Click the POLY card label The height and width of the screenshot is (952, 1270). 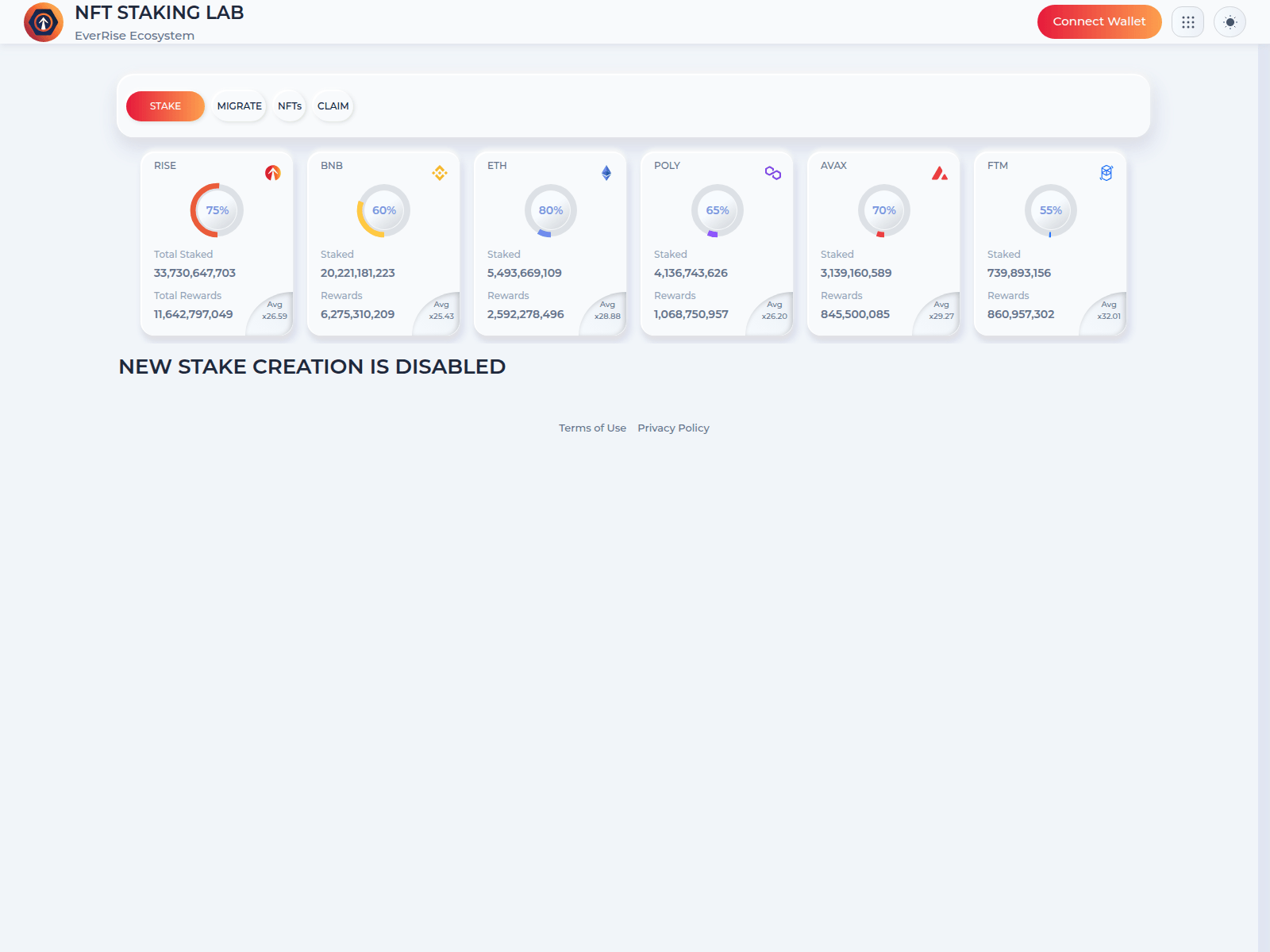click(667, 166)
